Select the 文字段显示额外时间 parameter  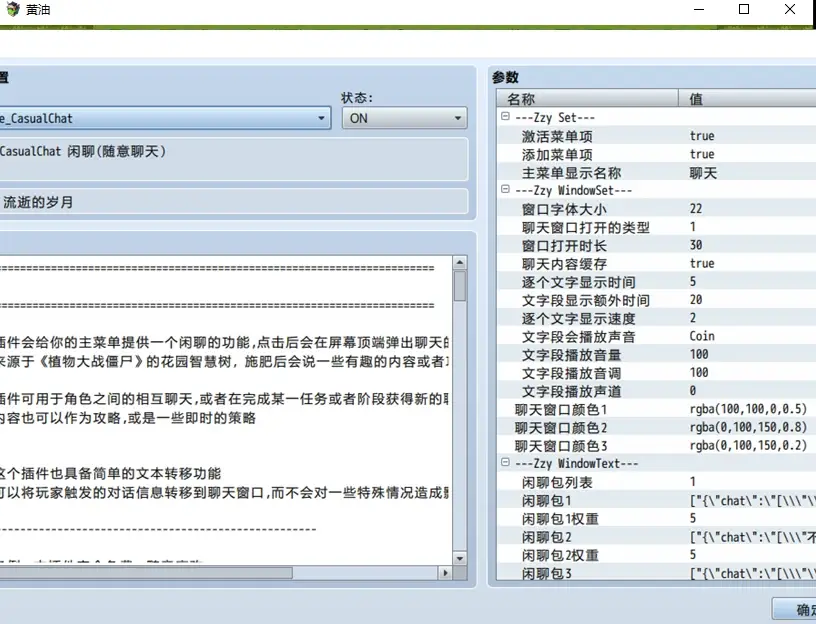coord(657,300)
